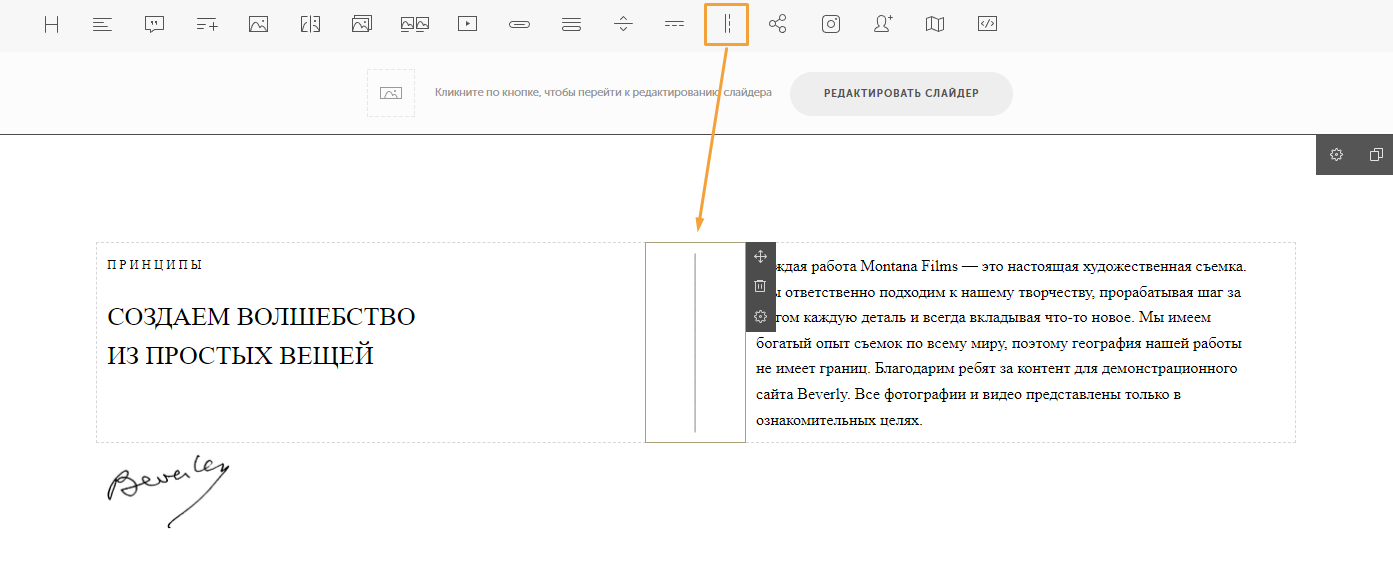Open section settings gear at right edge

pyautogui.click(x=1336, y=155)
